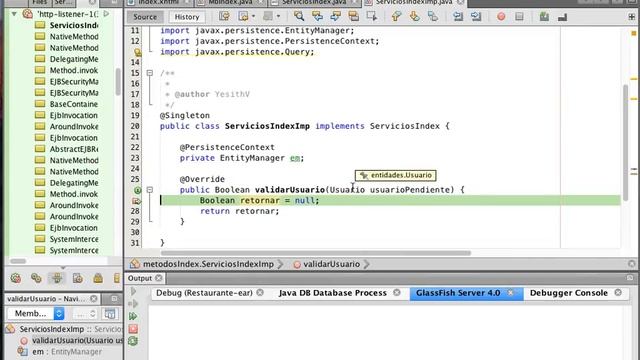Expand arrow after validarUsuario breadcrumb

tap(367, 264)
